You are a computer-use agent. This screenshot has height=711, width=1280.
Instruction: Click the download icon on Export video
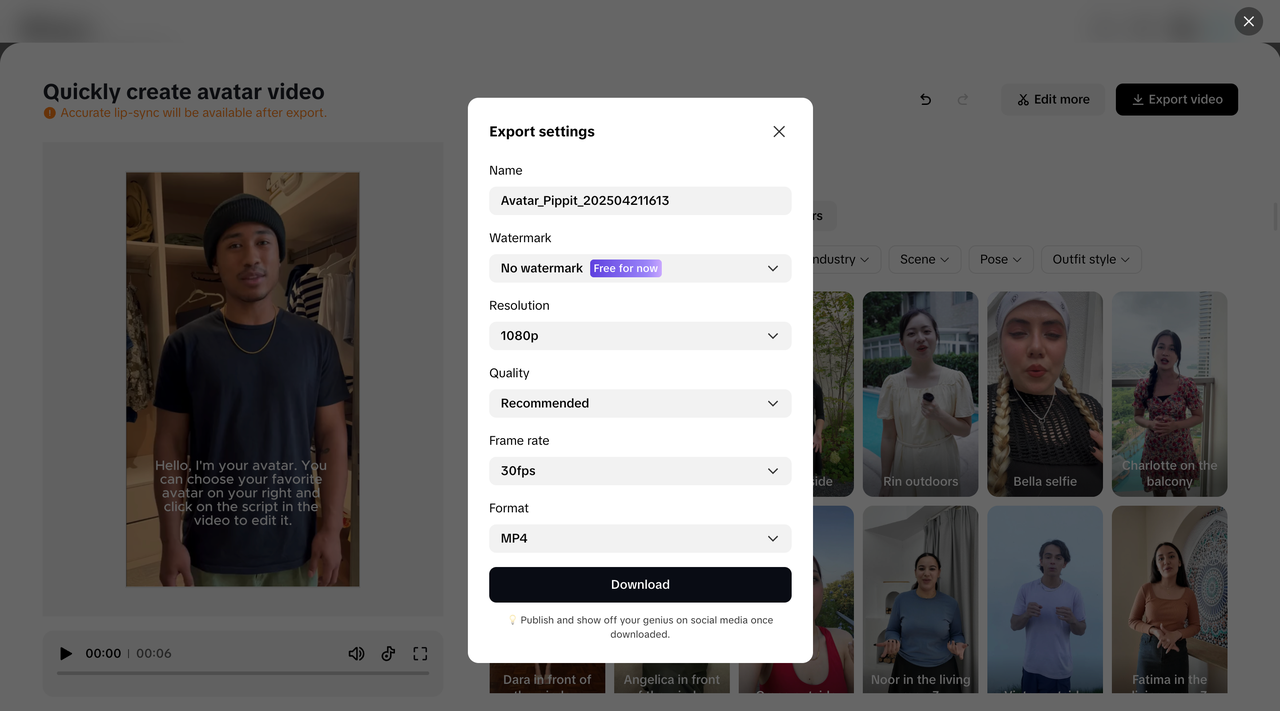point(1138,99)
